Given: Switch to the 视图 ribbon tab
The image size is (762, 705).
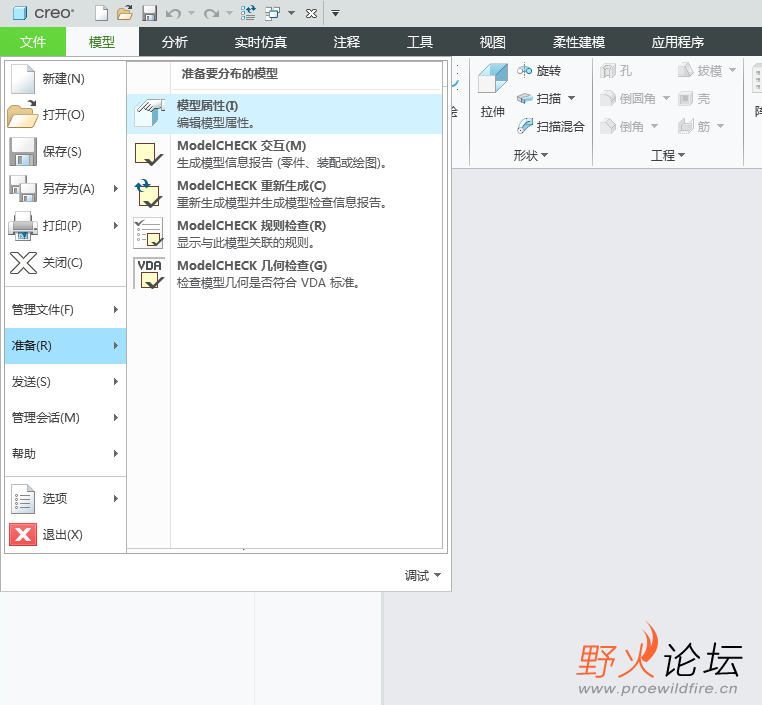Looking at the screenshot, I should 493,42.
